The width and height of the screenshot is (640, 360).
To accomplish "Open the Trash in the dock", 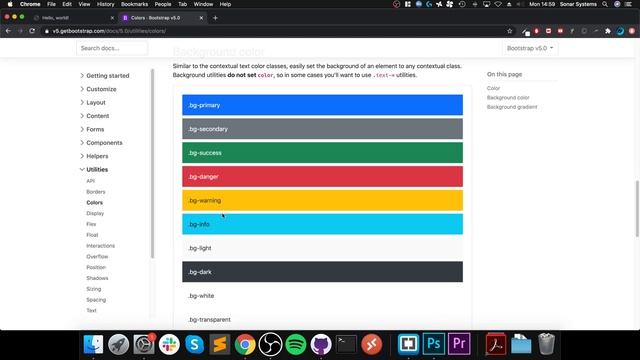I will (x=546, y=344).
